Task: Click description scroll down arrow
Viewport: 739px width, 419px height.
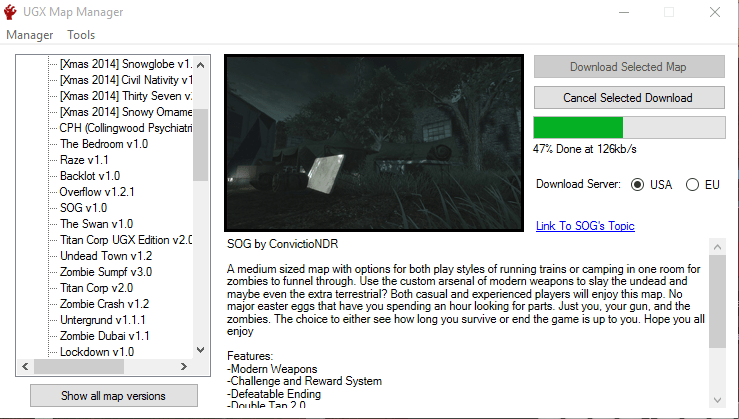Action: (717, 400)
